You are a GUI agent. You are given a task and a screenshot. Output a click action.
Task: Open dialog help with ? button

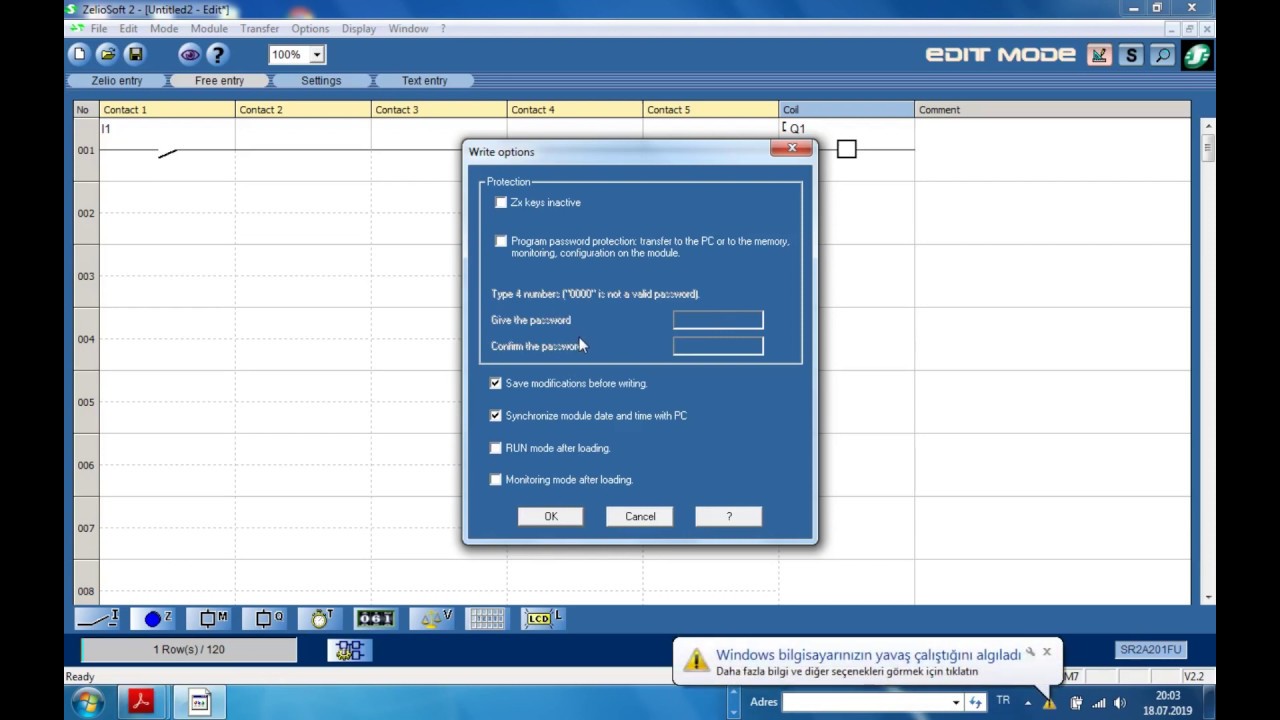[729, 517]
